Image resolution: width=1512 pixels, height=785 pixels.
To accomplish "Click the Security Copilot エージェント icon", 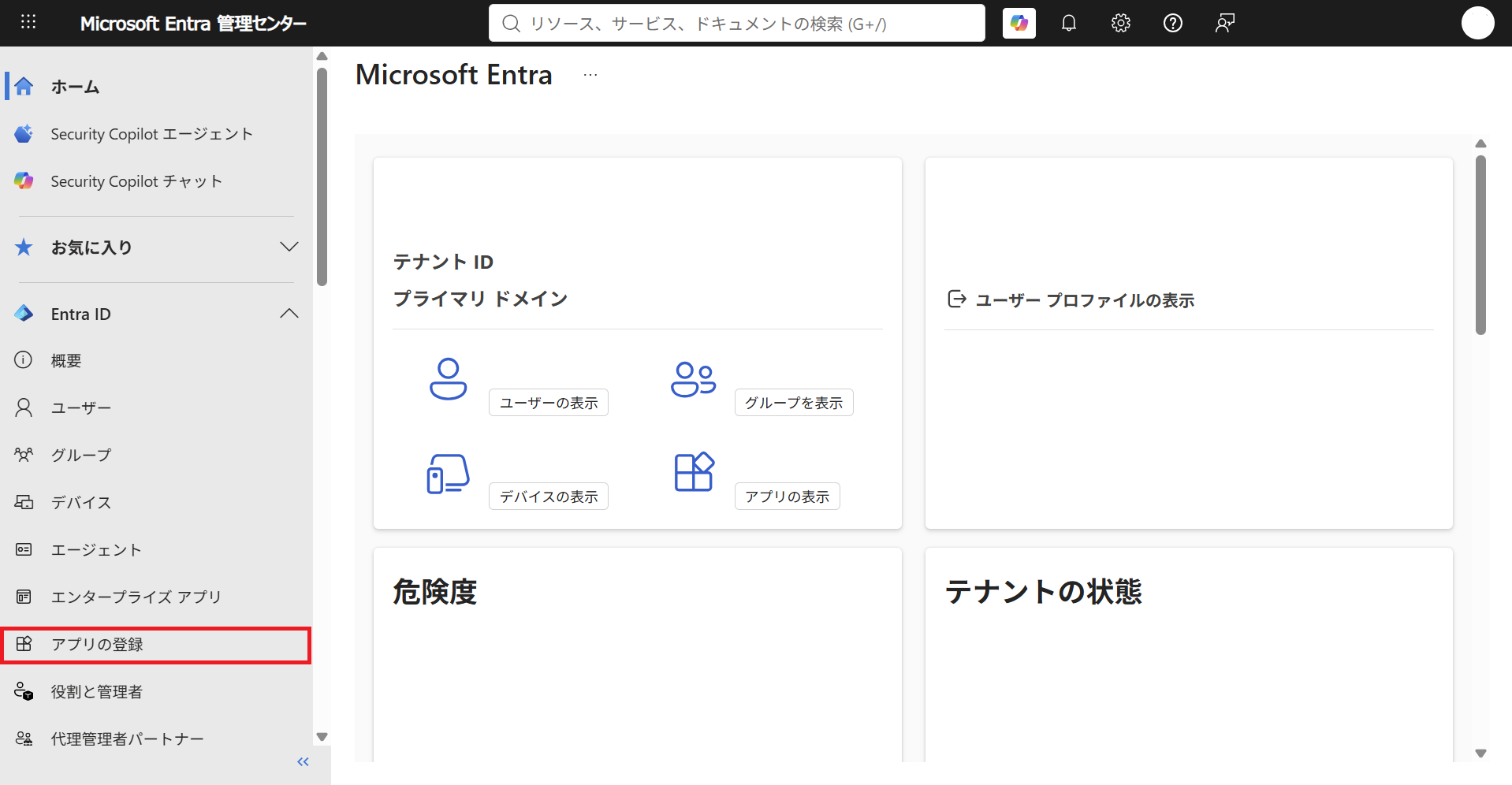I will click(x=24, y=133).
